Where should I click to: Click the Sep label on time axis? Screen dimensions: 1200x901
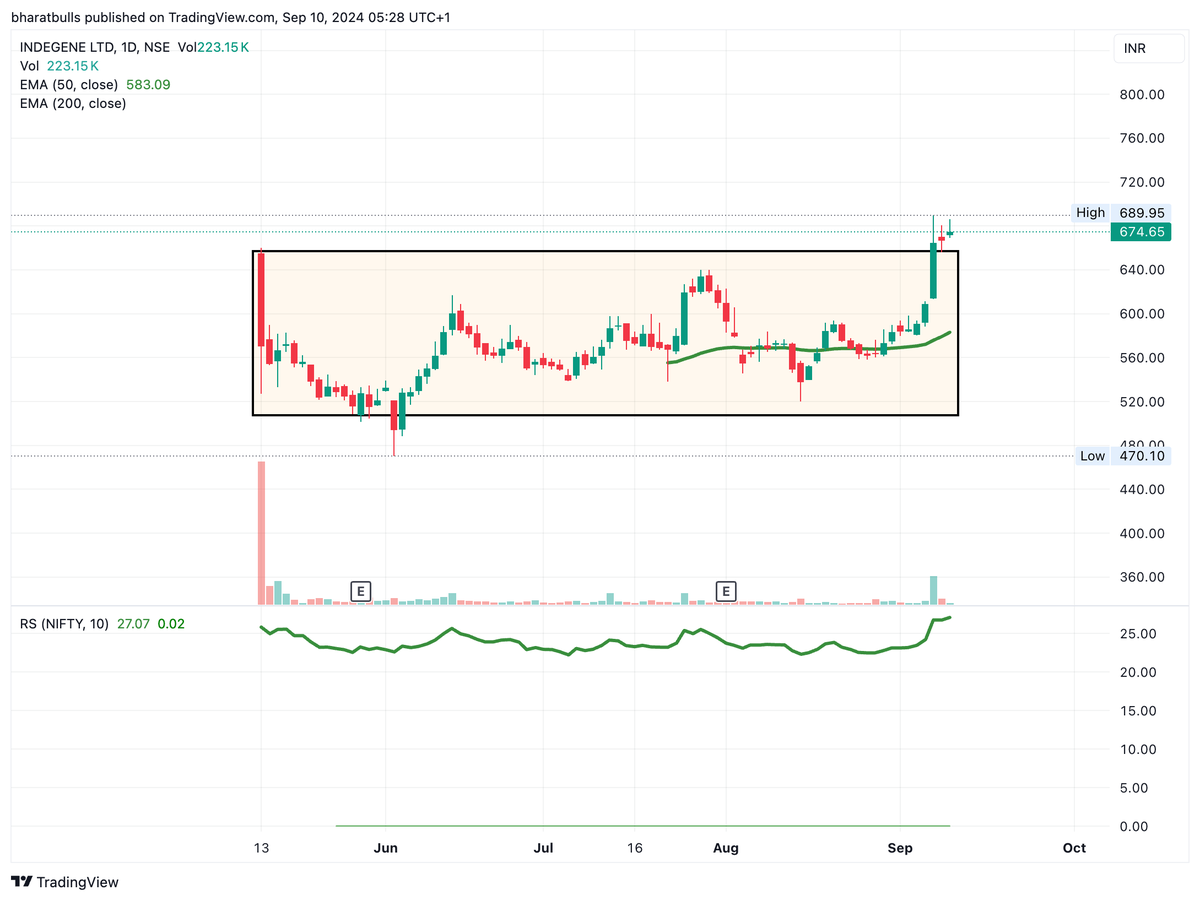[x=901, y=848]
